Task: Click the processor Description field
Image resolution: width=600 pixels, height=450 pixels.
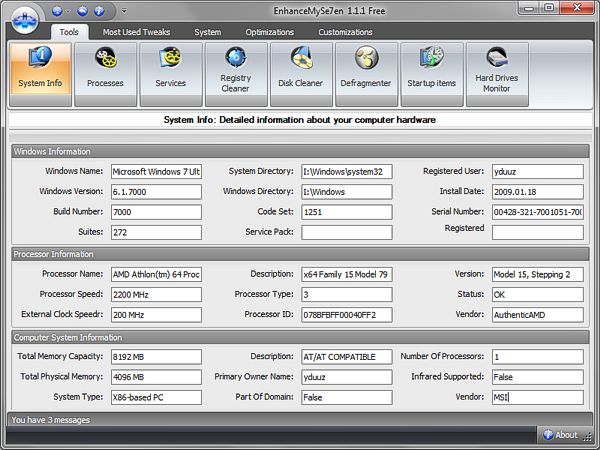Action: [347, 274]
